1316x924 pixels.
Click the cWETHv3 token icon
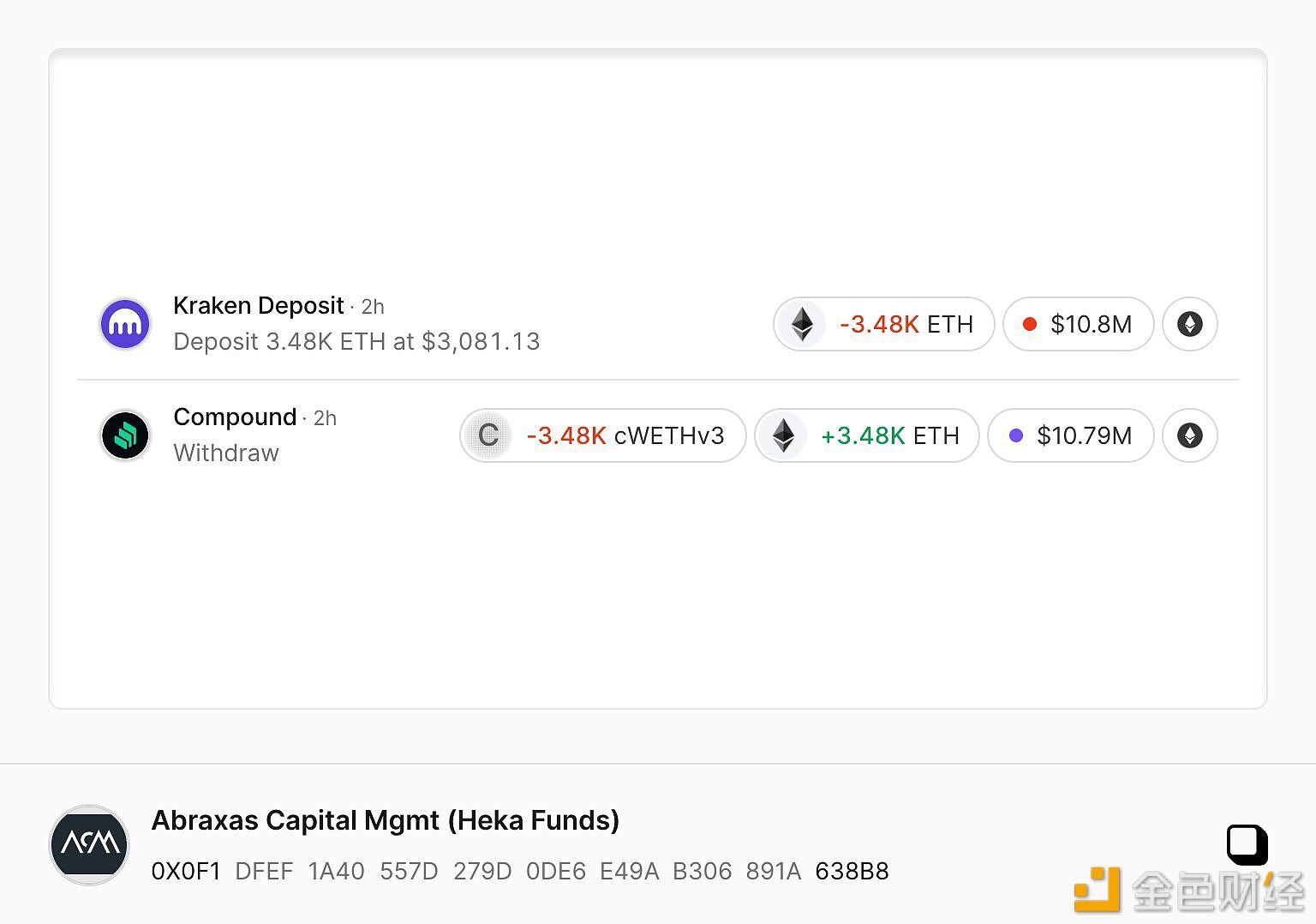point(488,435)
